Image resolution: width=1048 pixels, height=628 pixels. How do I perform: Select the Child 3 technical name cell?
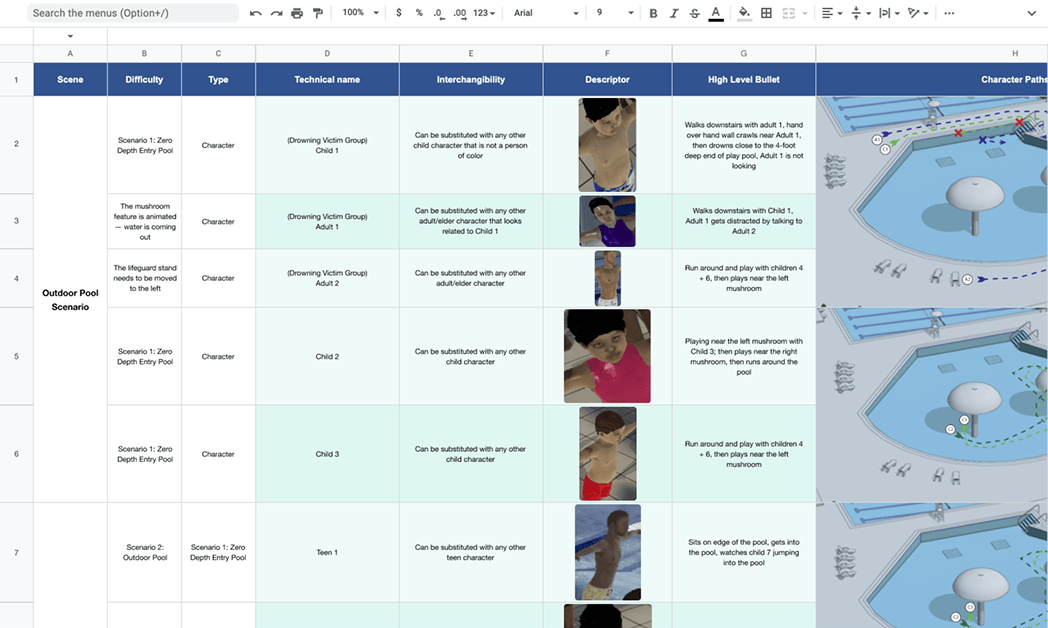pos(327,454)
